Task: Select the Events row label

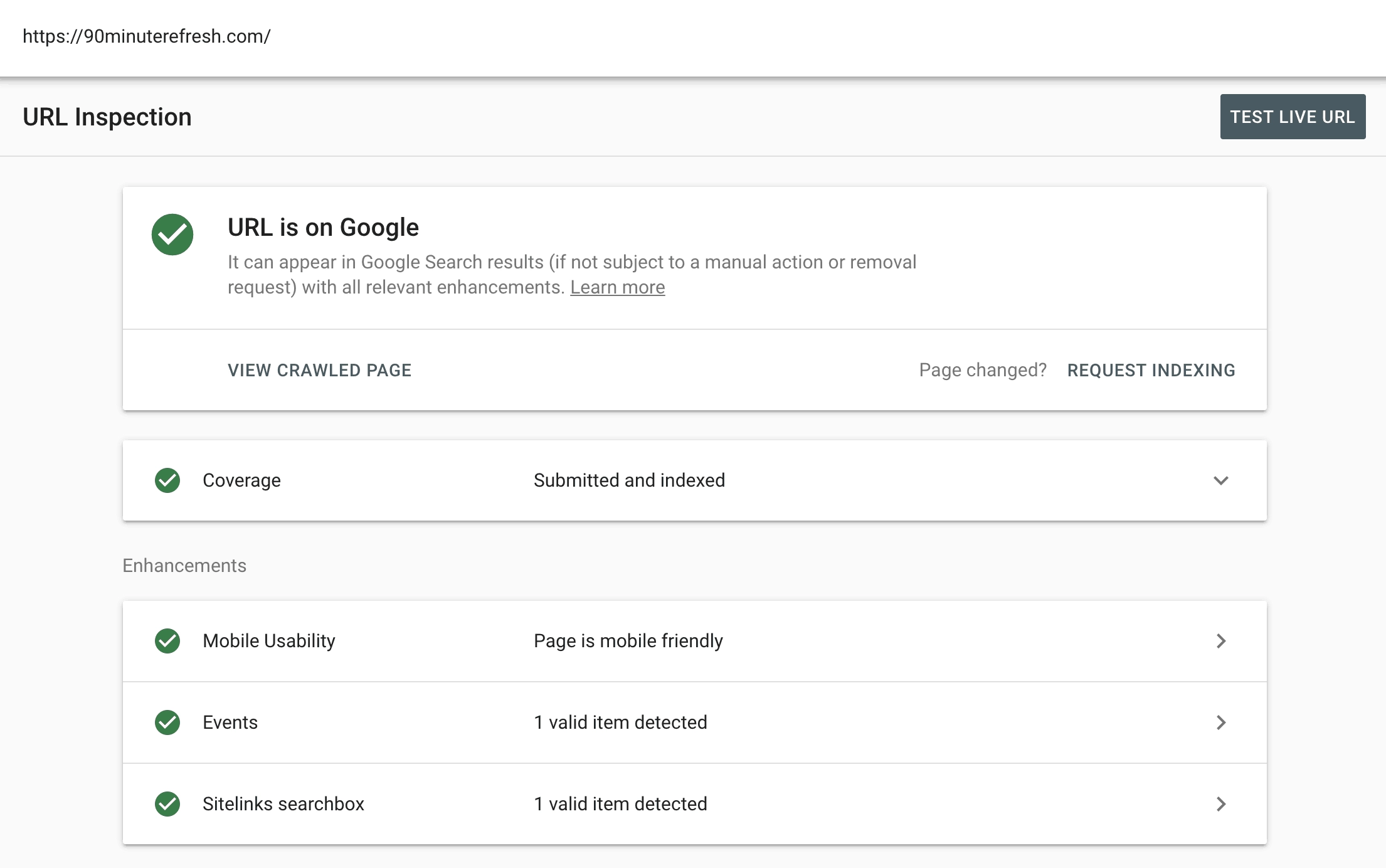Action: (230, 722)
